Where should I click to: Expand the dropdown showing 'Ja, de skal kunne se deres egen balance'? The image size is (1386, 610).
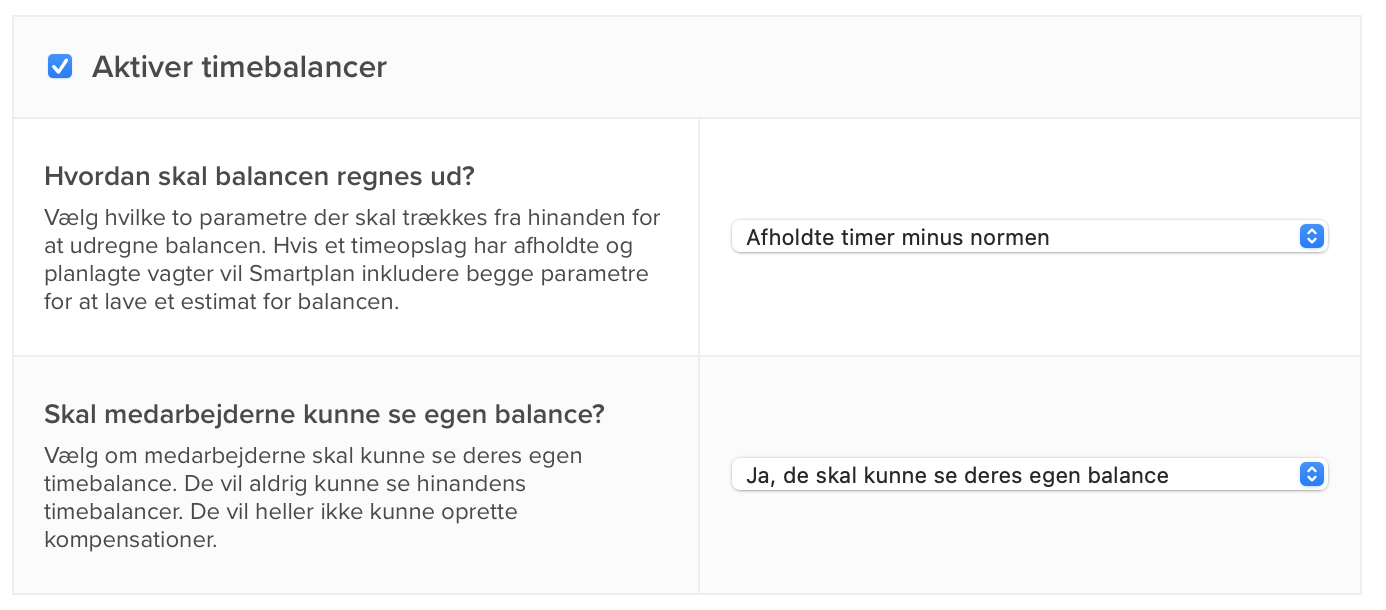[1030, 474]
